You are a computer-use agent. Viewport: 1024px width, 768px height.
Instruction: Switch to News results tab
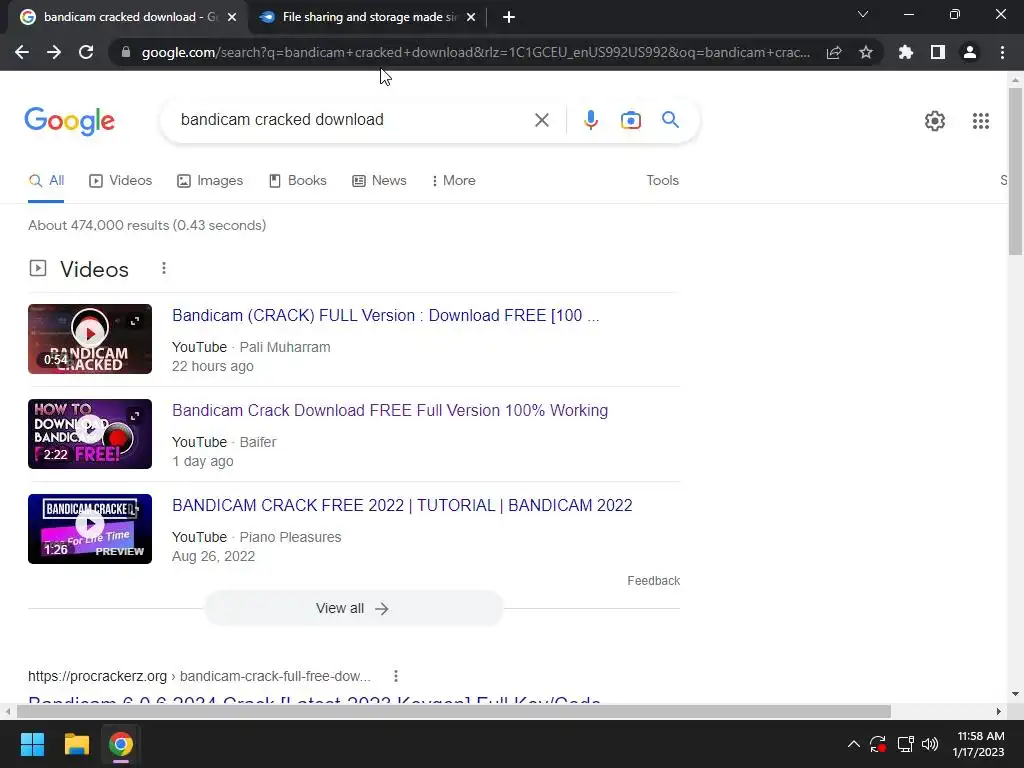click(379, 180)
